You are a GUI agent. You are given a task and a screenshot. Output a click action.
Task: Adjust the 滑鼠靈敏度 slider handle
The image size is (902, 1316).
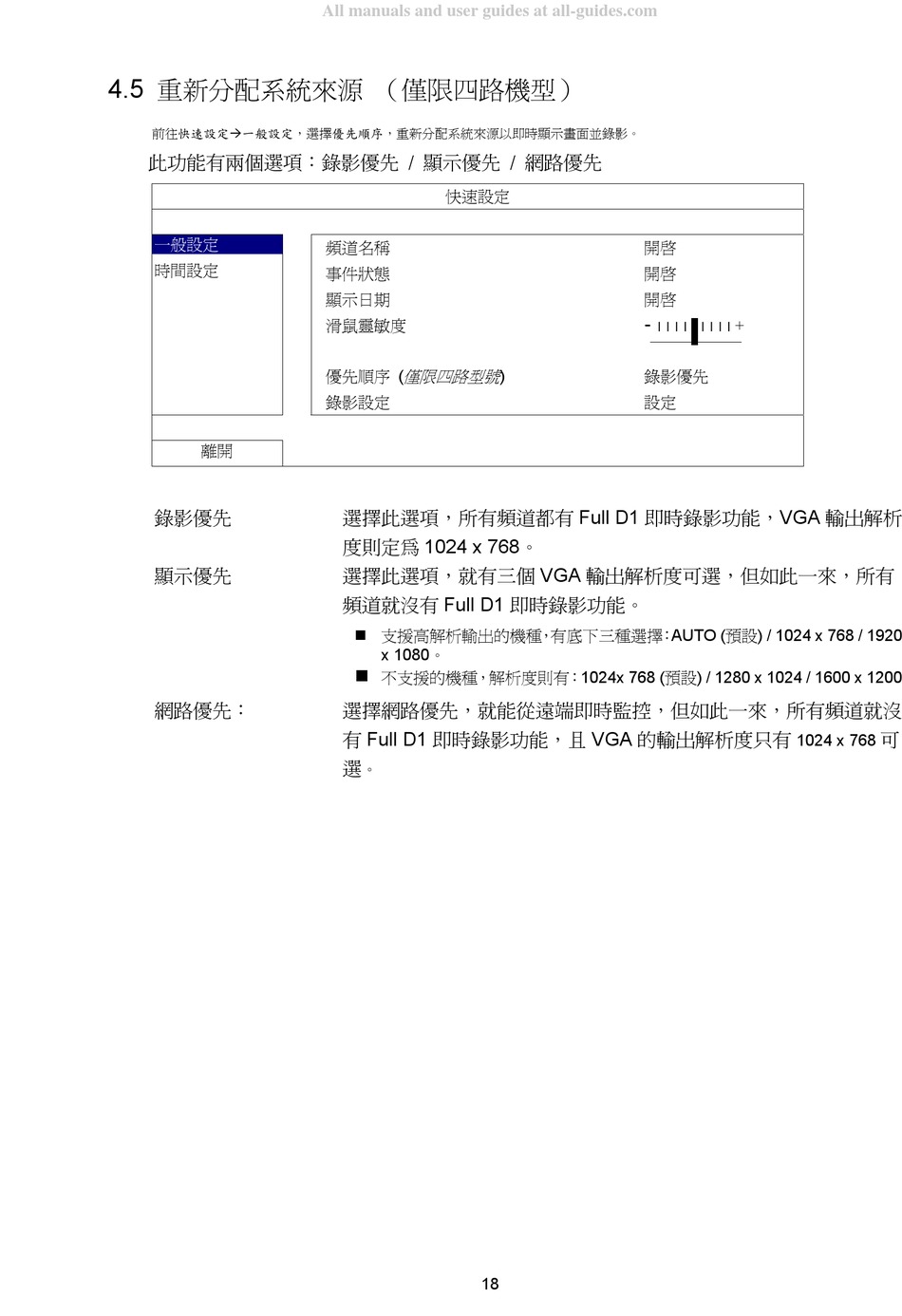click(x=695, y=329)
